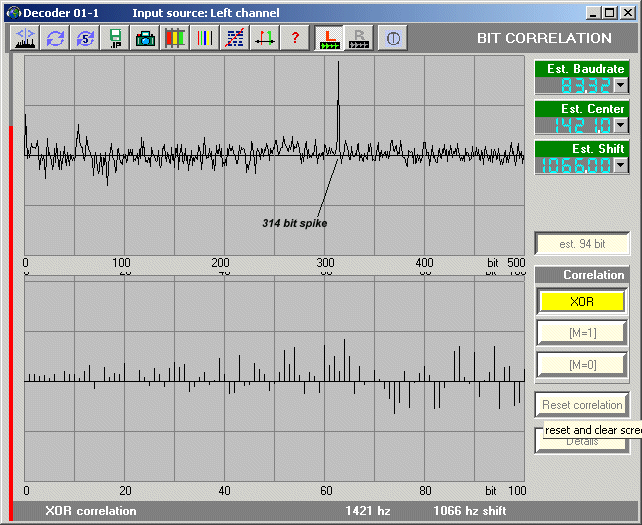Open the Est. Baudrate dropdown
The image size is (642, 525).
point(620,85)
